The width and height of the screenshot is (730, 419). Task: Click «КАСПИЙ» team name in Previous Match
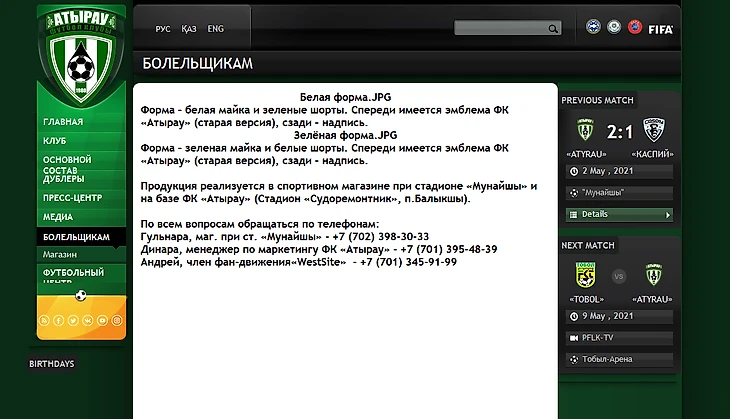pyautogui.click(x=653, y=154)
